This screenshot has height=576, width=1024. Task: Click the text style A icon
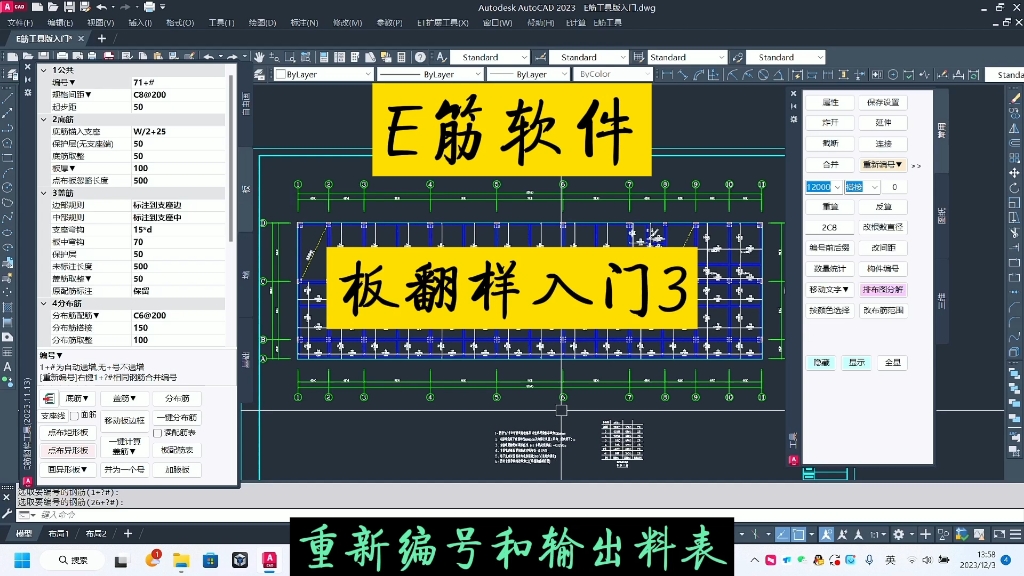441,57
